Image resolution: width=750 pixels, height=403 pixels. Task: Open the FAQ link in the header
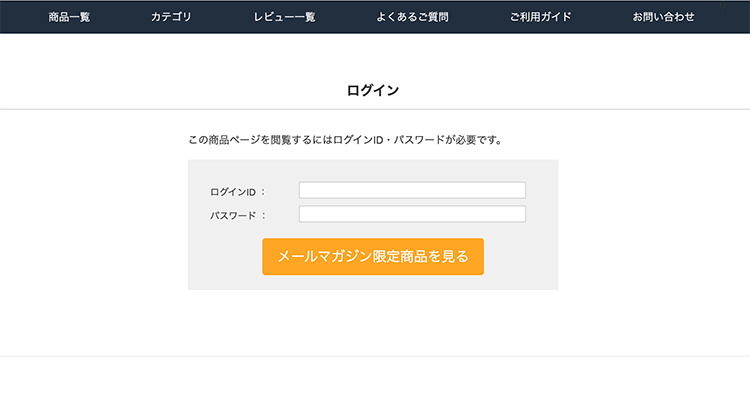click(x=412, y=17)
